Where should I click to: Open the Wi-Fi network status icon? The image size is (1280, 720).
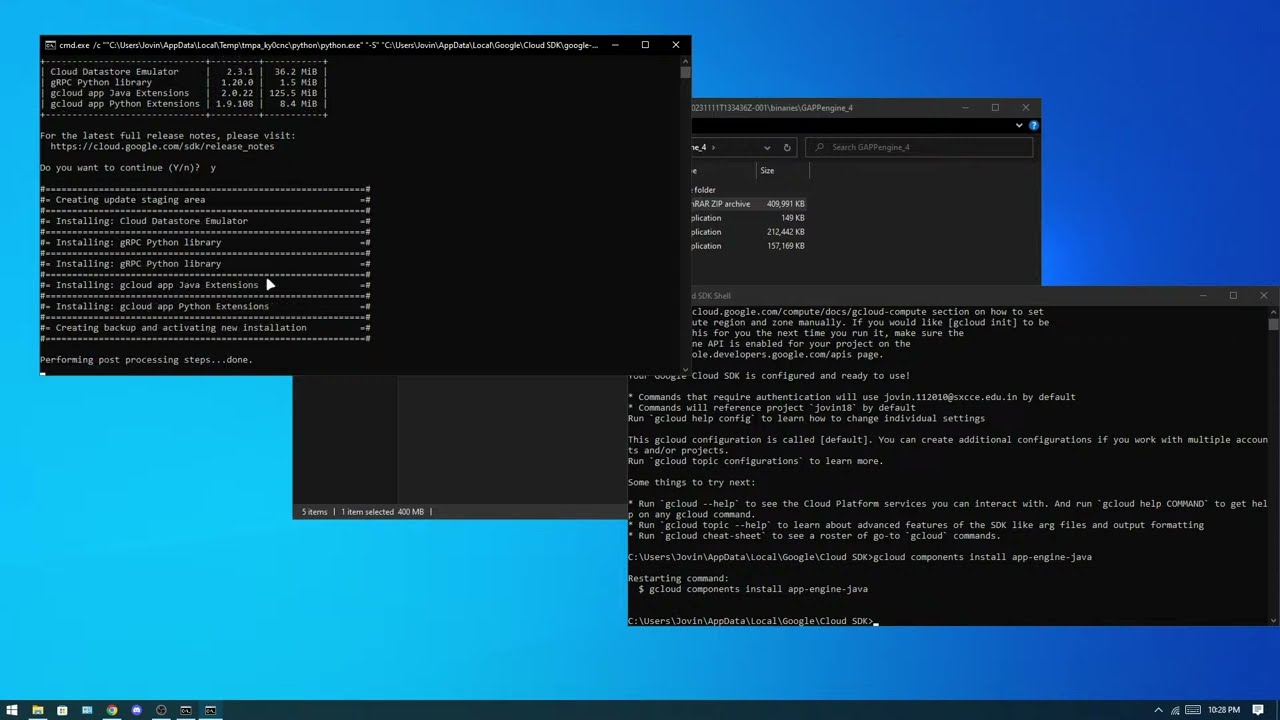pyautogui.click(x=1175, y=710)
